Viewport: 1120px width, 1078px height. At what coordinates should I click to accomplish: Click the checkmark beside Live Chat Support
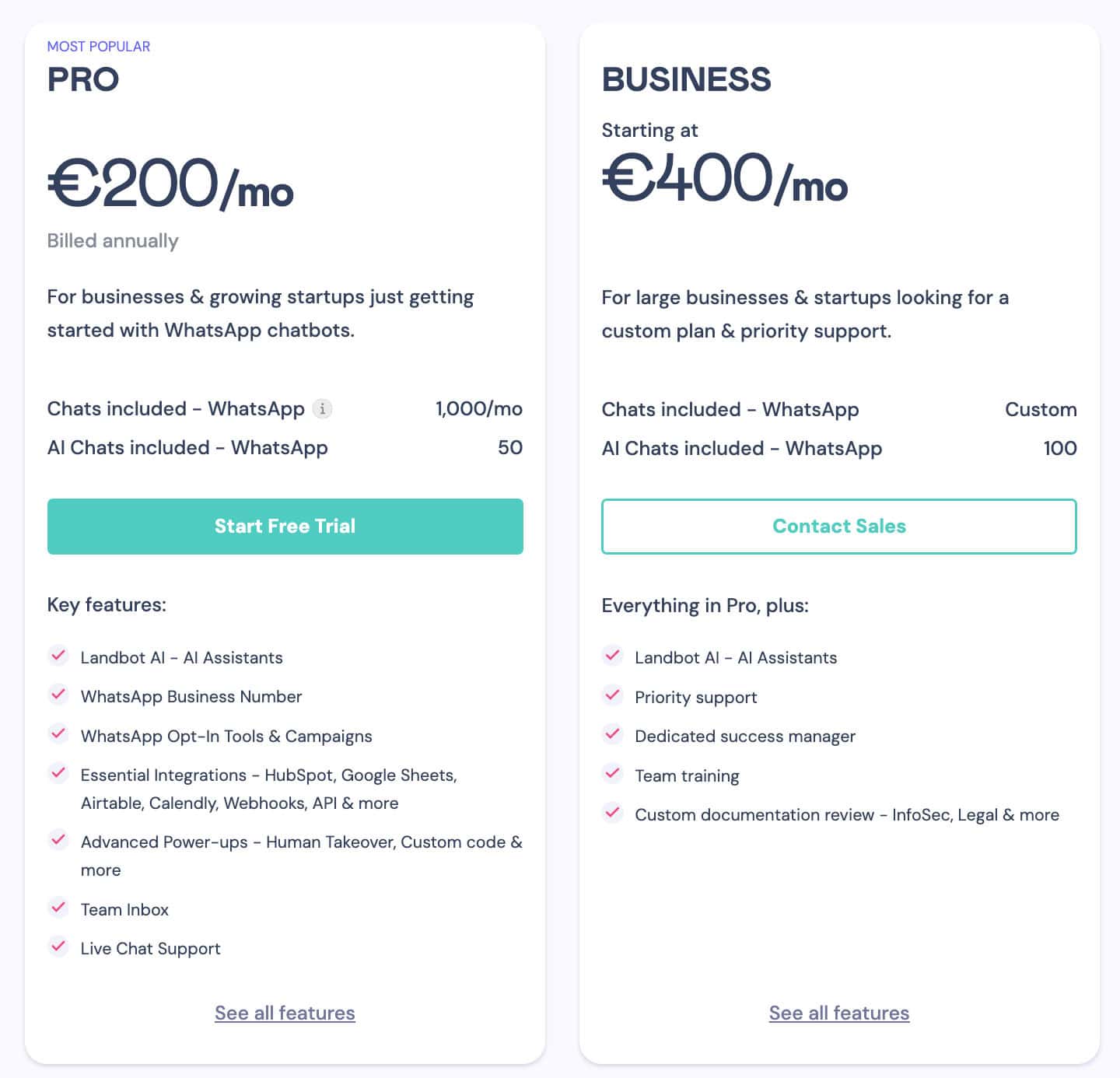click(59, 947)
